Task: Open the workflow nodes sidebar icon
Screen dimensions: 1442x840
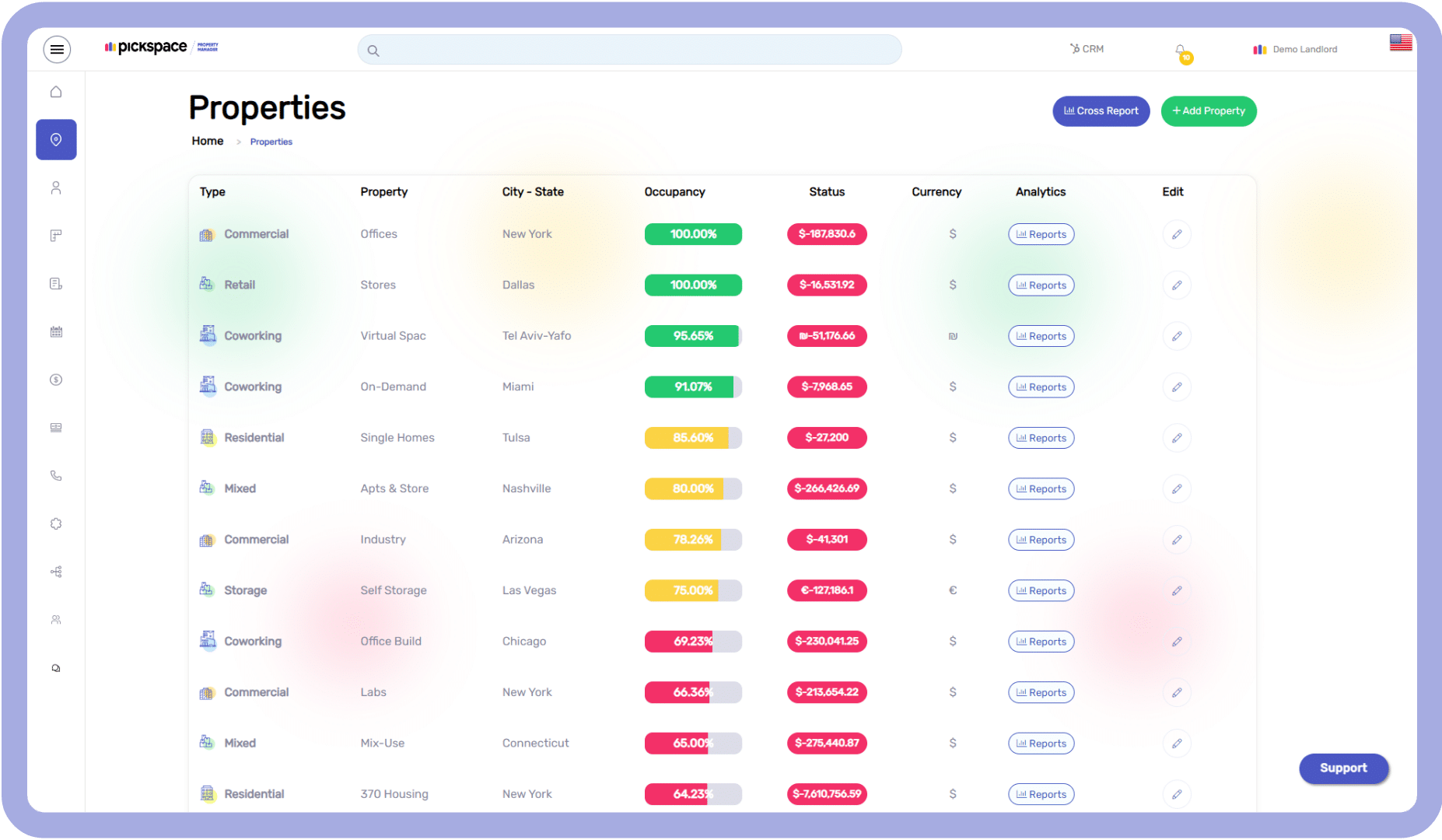Action: [56, 572]
